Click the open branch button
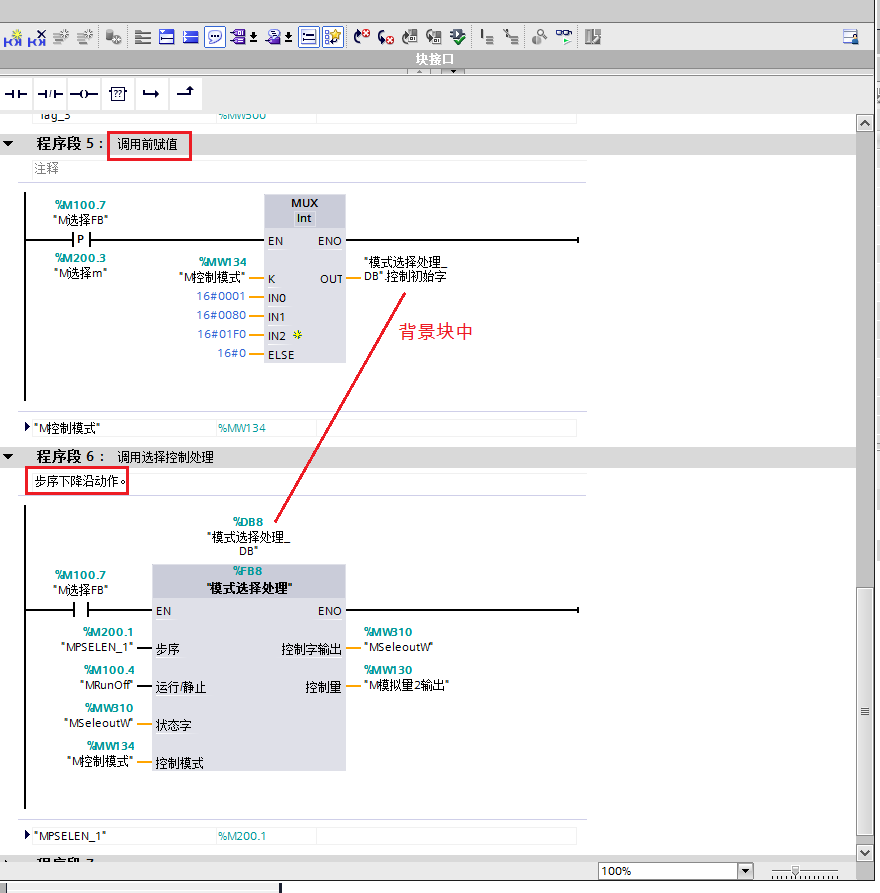The height and width of the screenshot is (893, 880). (x=151, y=94)
